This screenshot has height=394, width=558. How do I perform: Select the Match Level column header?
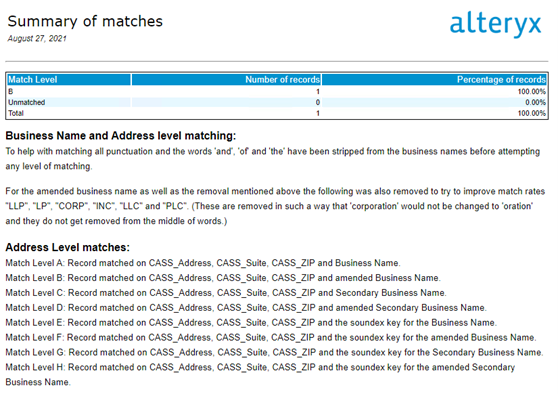pos(69,79)
